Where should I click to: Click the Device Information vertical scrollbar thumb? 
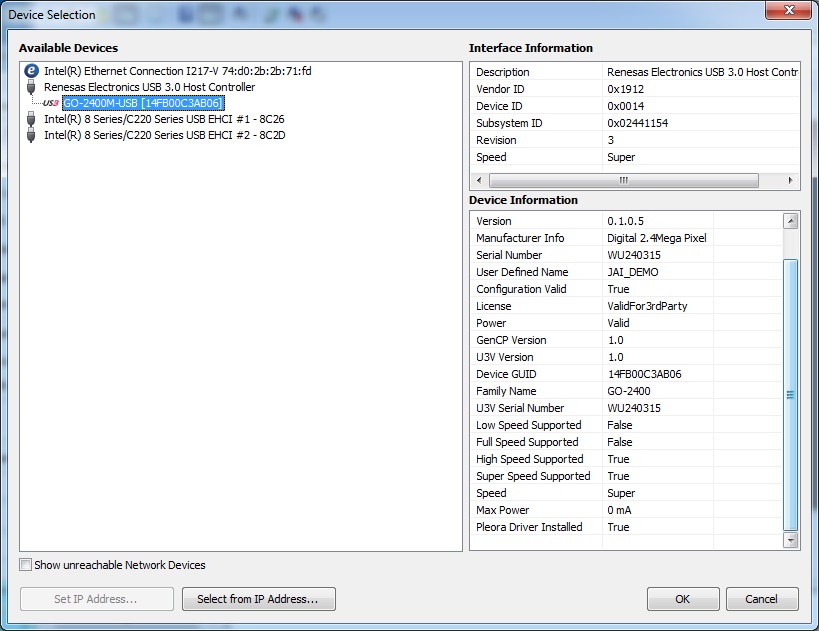pos(791,395)
